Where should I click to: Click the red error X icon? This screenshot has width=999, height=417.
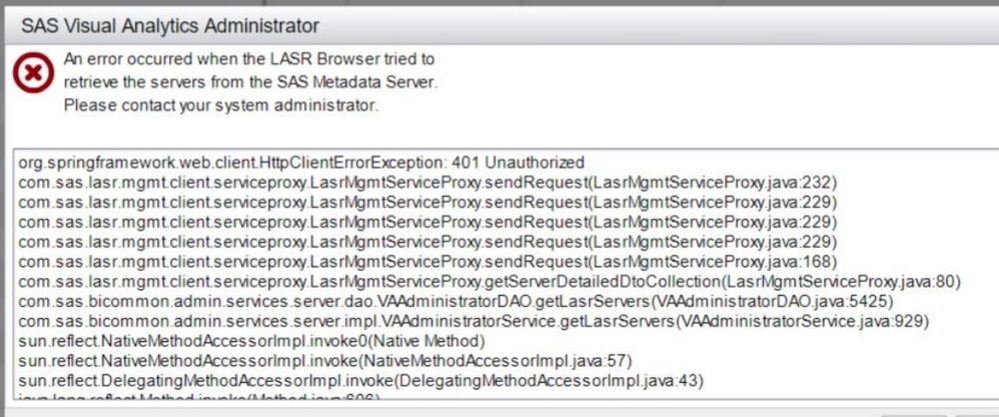click(x=33, y=73)
